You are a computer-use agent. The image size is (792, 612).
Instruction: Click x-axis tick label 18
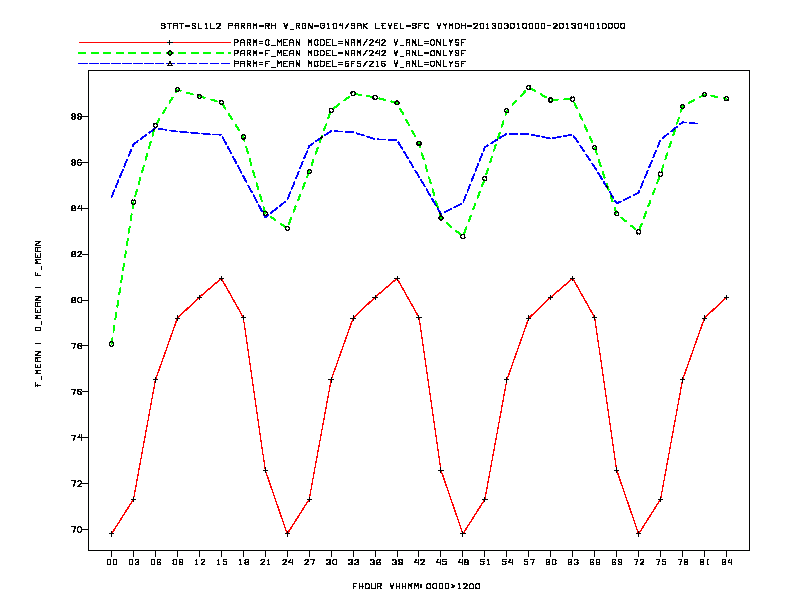click(243, 562)
